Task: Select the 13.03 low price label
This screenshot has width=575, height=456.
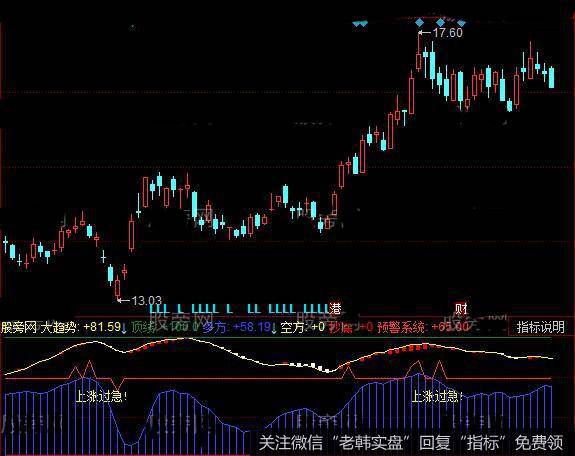Action: click(147, 301)
